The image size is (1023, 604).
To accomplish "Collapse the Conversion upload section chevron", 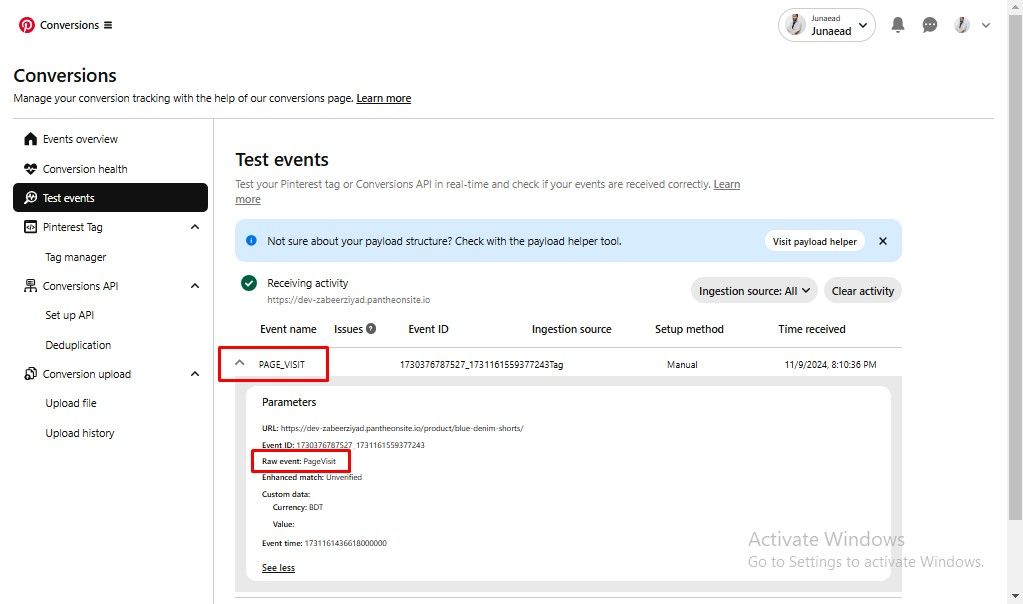I will (194, 374).
